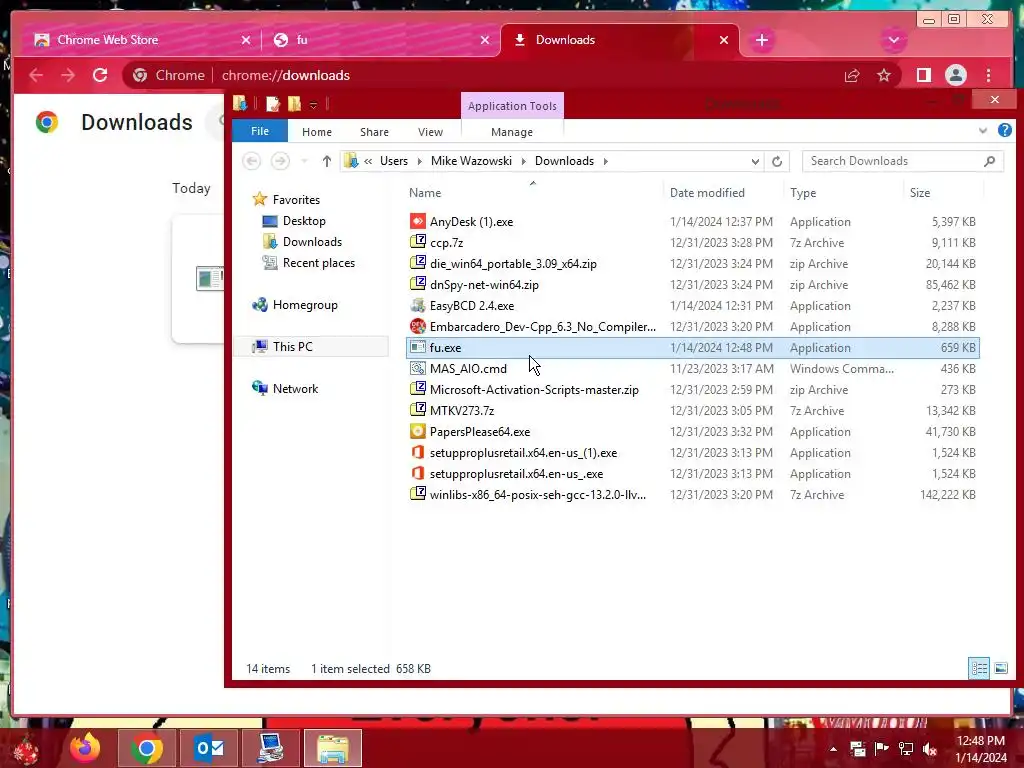Reload the Chrome page
Viewport: 1024px width, 768px height.
point(100,75)
